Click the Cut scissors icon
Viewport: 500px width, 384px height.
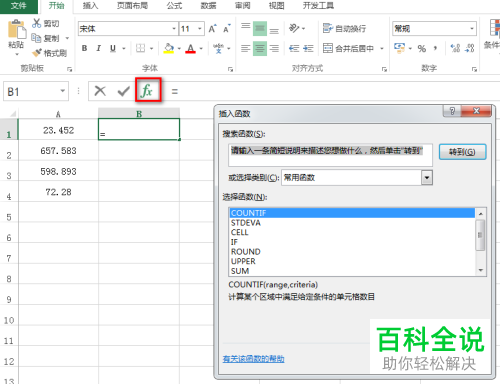pyautogui.click(x=36, y=23)
